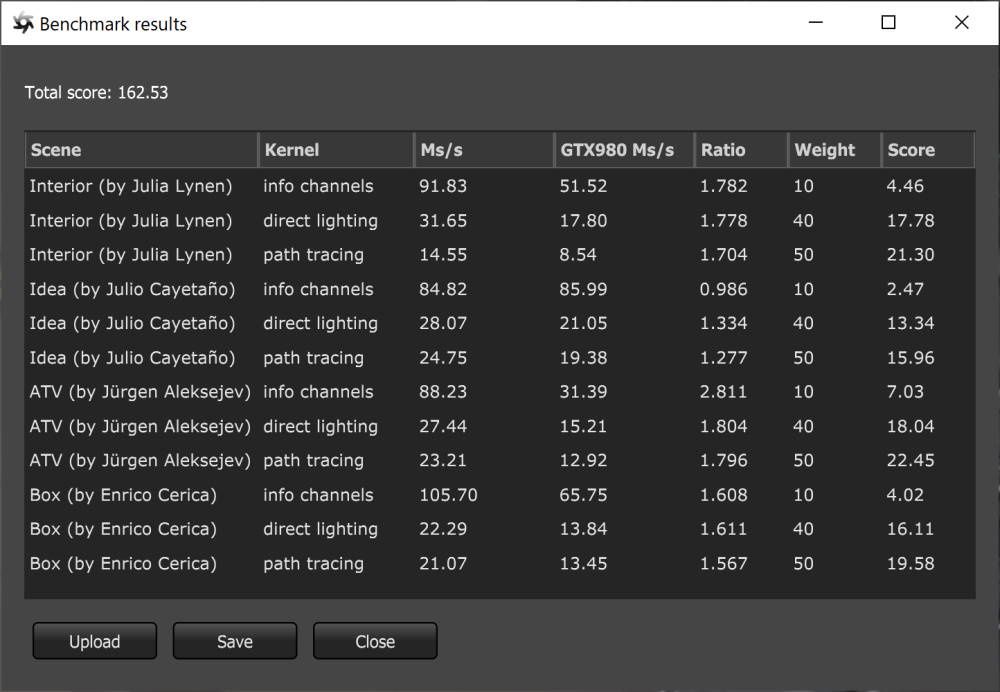This screenshot has width=1000, height=692.
Task: Click the 65.75 GTX980 value
Action: coord(583,495)
